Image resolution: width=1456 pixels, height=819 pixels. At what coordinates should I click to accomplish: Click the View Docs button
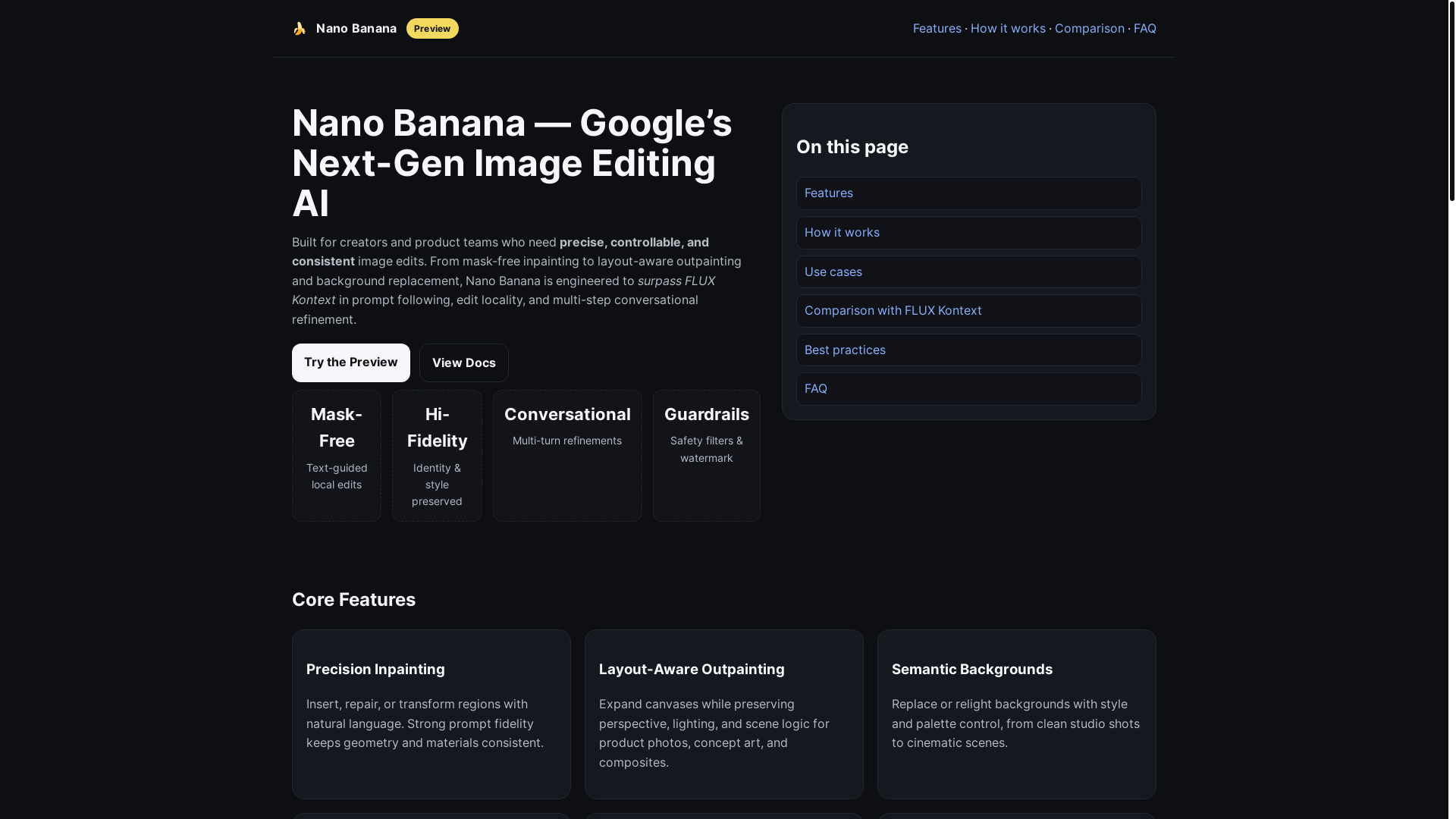463,362
